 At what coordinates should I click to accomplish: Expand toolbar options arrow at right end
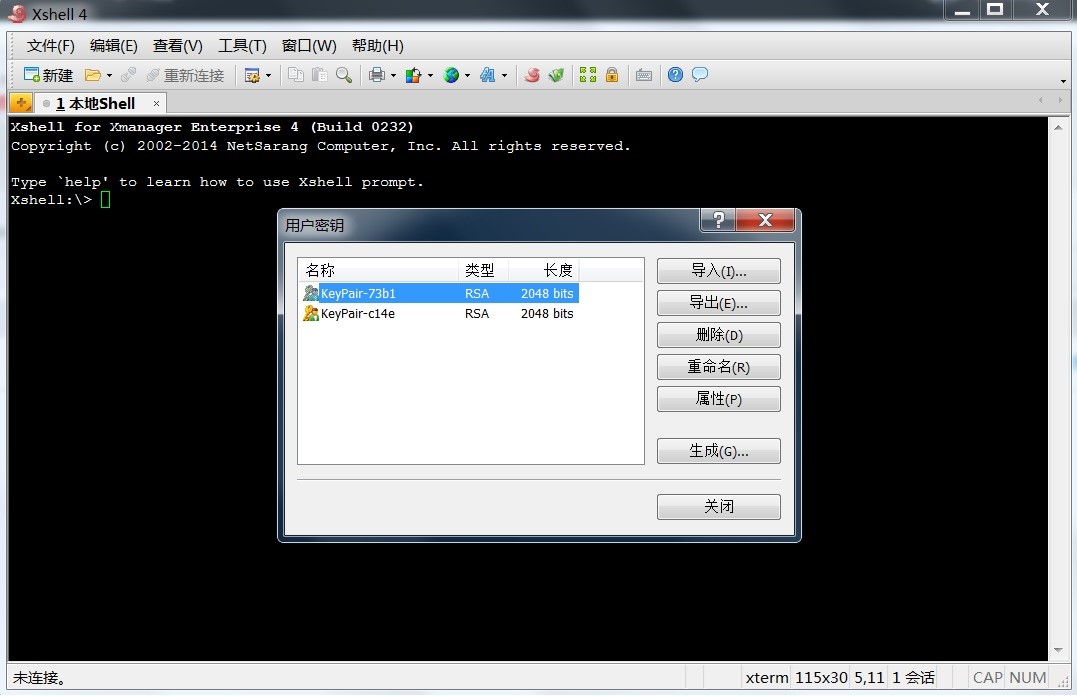pos(1063,81)
